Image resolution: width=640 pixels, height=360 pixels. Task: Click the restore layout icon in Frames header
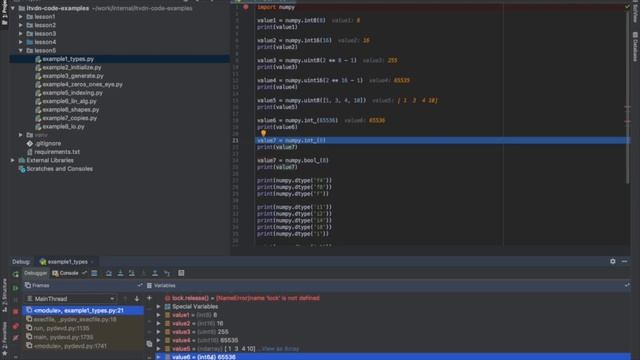[x=140, y=285]
